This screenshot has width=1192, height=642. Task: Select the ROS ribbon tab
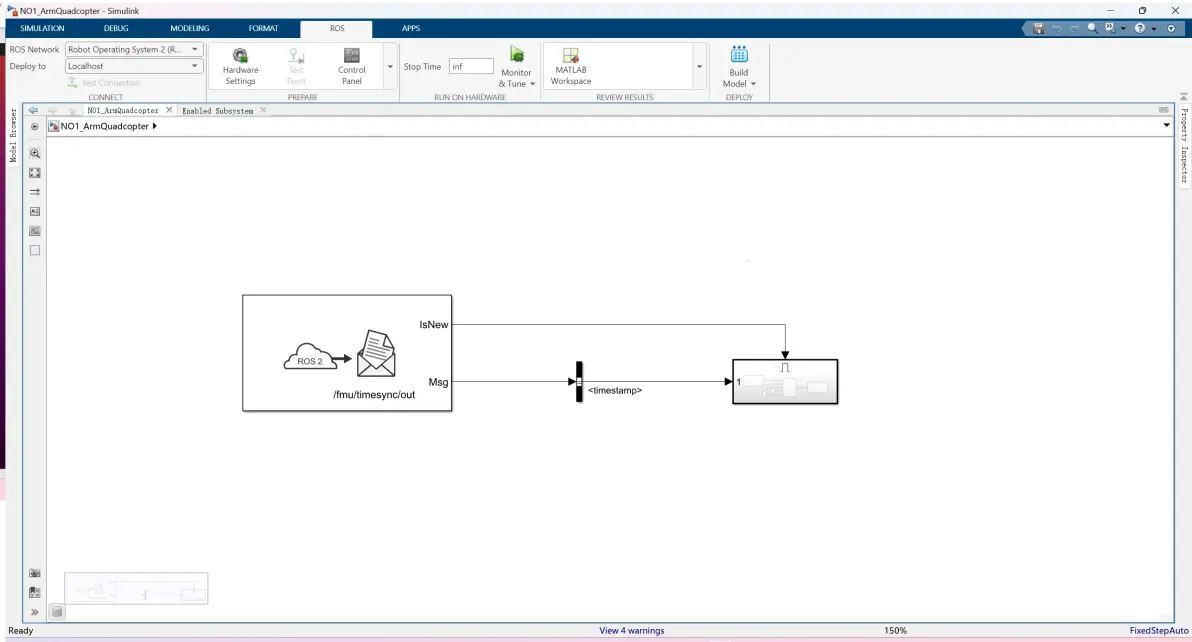coord(337,28)
